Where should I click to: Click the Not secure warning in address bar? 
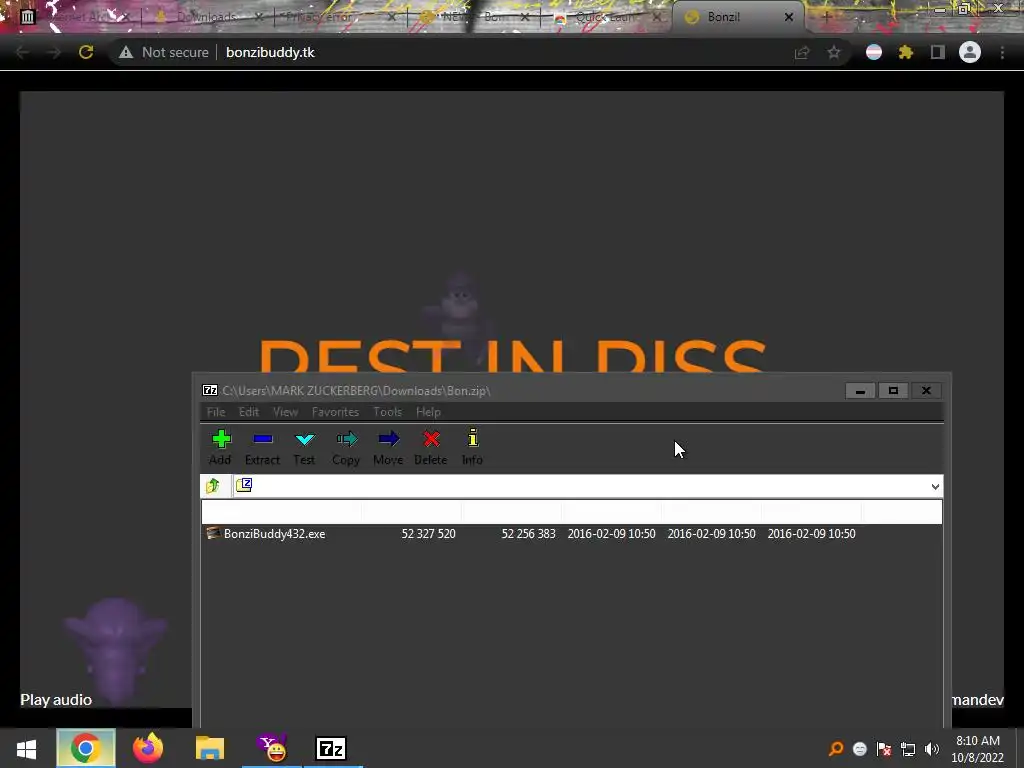click(x=164, y=52)
